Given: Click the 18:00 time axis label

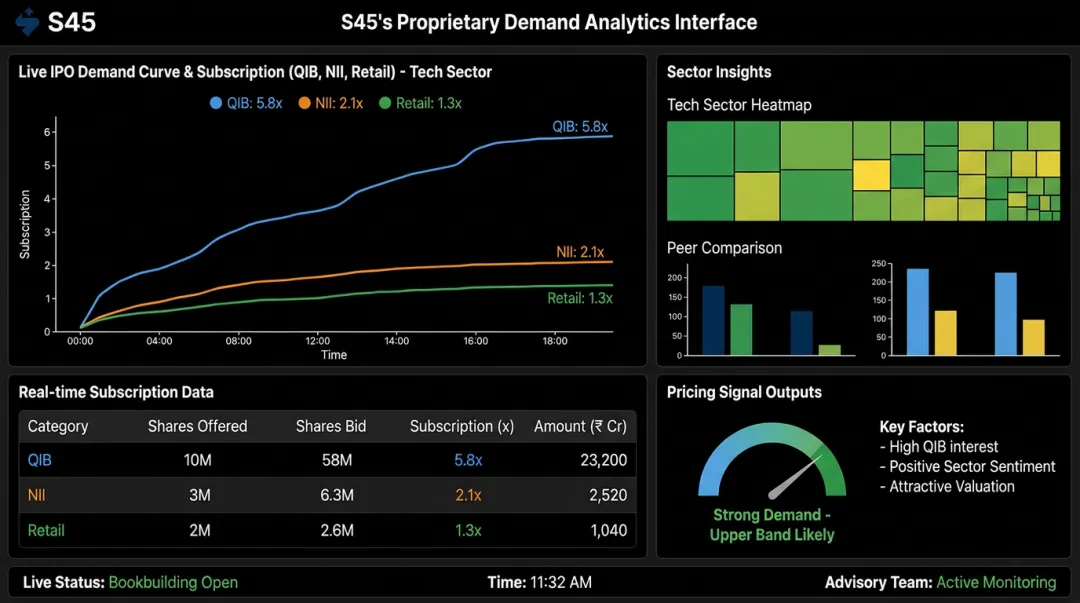Looking at the screenshot, I should tap(554, 341).
